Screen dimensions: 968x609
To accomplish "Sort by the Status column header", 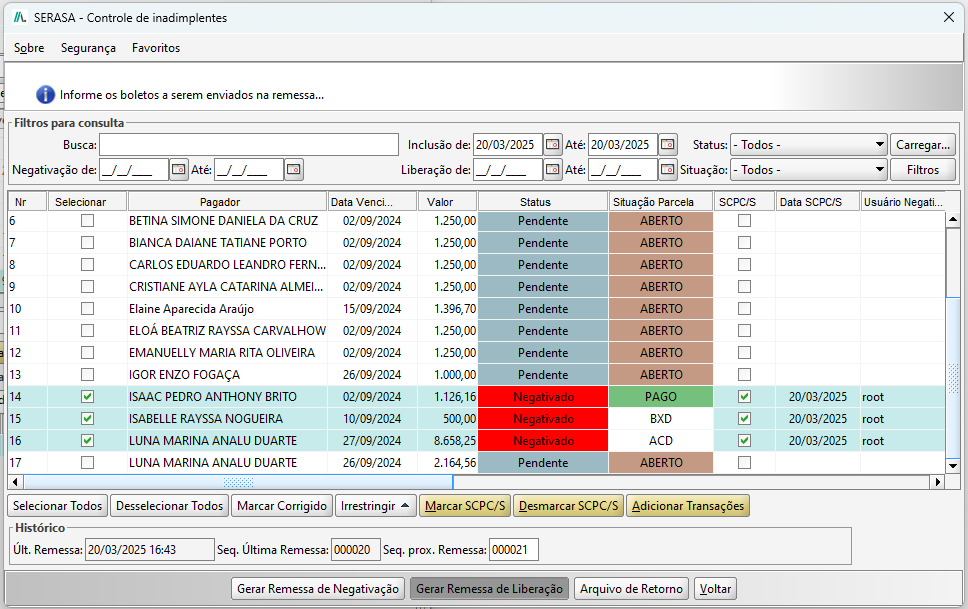I will 543,202.
